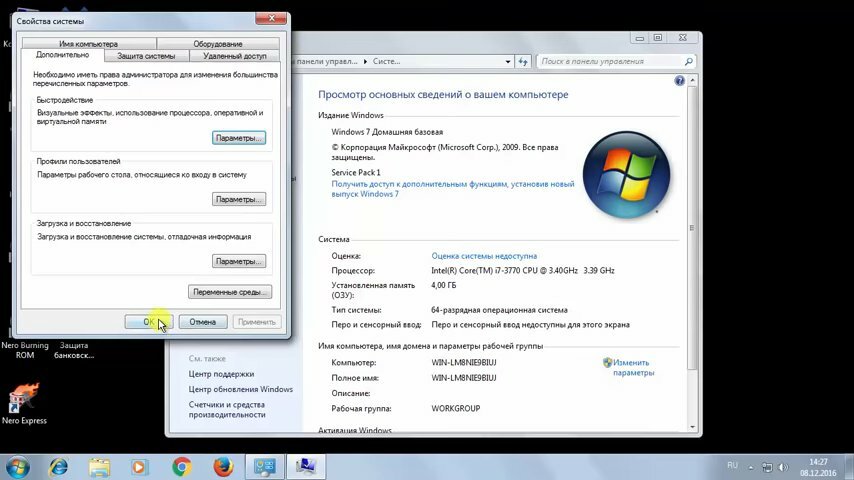Screen dimensions: 854x480
Task: Click the Отмена button
Action: point(203,322)
